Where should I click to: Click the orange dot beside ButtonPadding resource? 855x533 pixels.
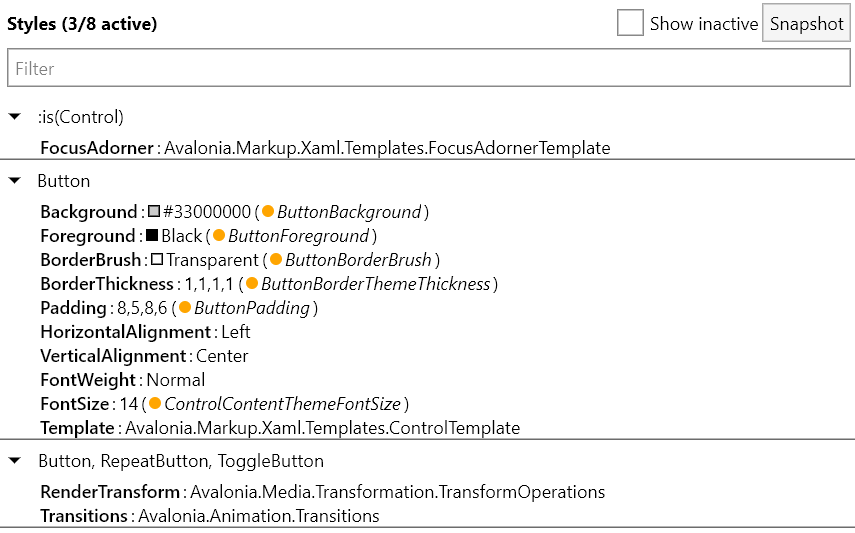point(185,308)
